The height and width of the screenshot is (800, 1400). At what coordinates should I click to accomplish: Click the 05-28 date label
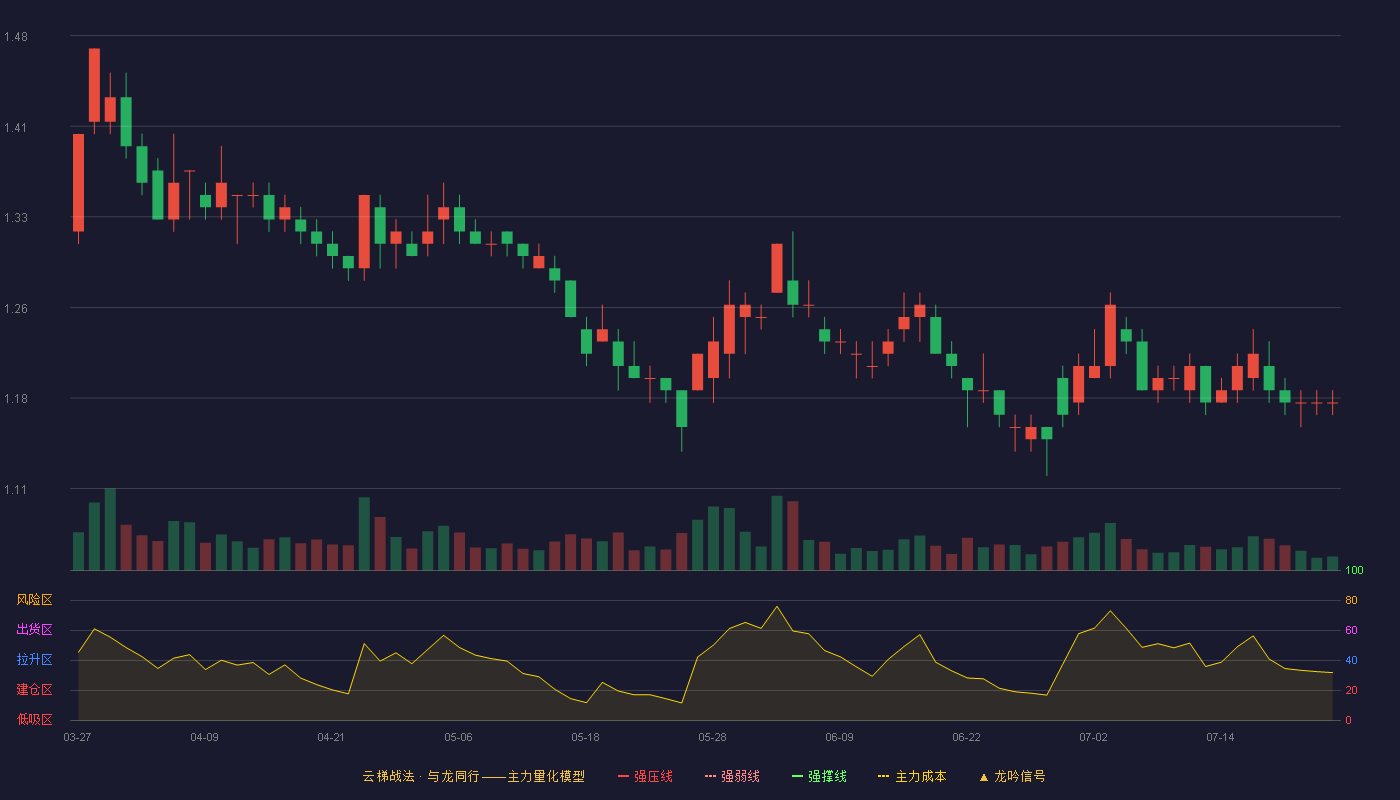coord(712,737)
